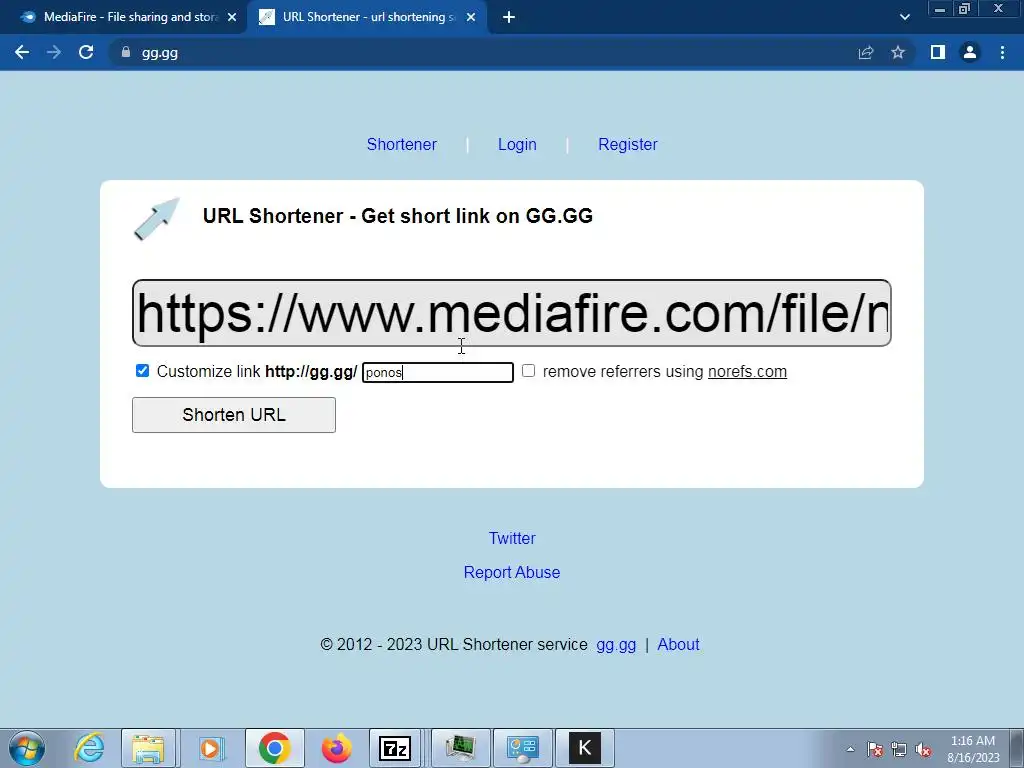Open the Windows Start menu

[x=26, y=748]
